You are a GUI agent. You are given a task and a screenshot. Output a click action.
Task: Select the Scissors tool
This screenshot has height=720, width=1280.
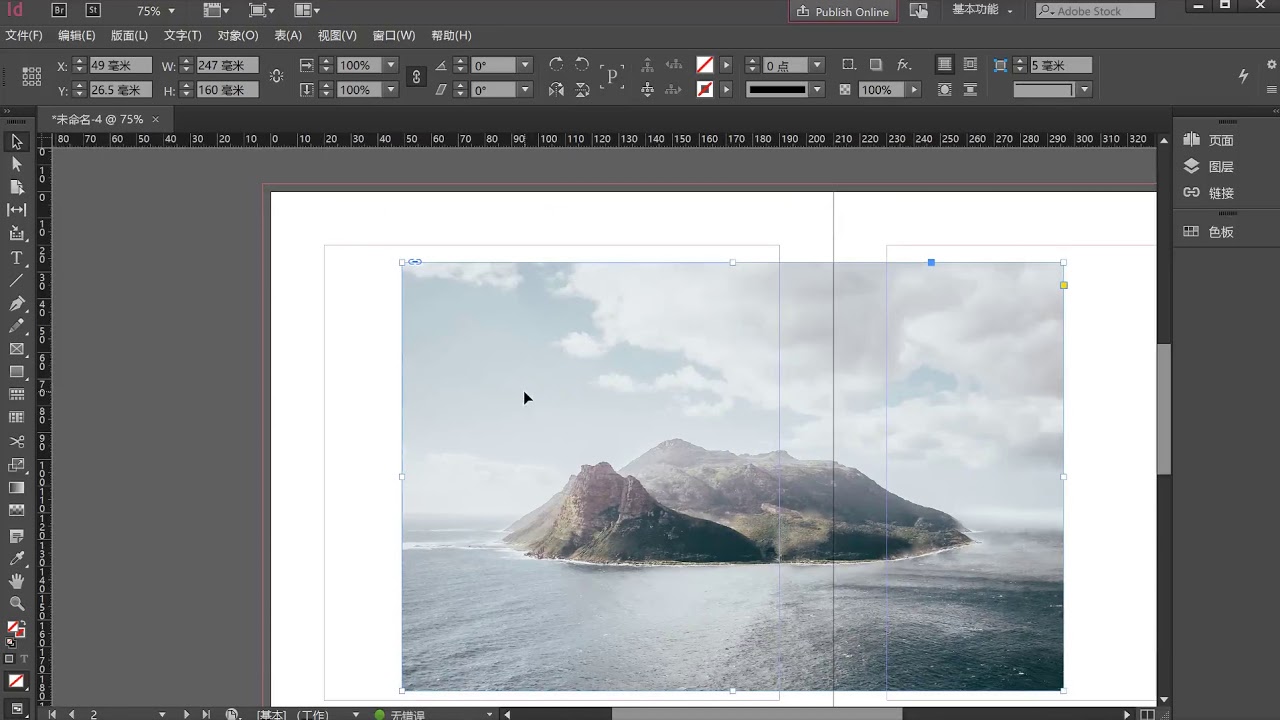pyautogui.click(x=16, y=441)
